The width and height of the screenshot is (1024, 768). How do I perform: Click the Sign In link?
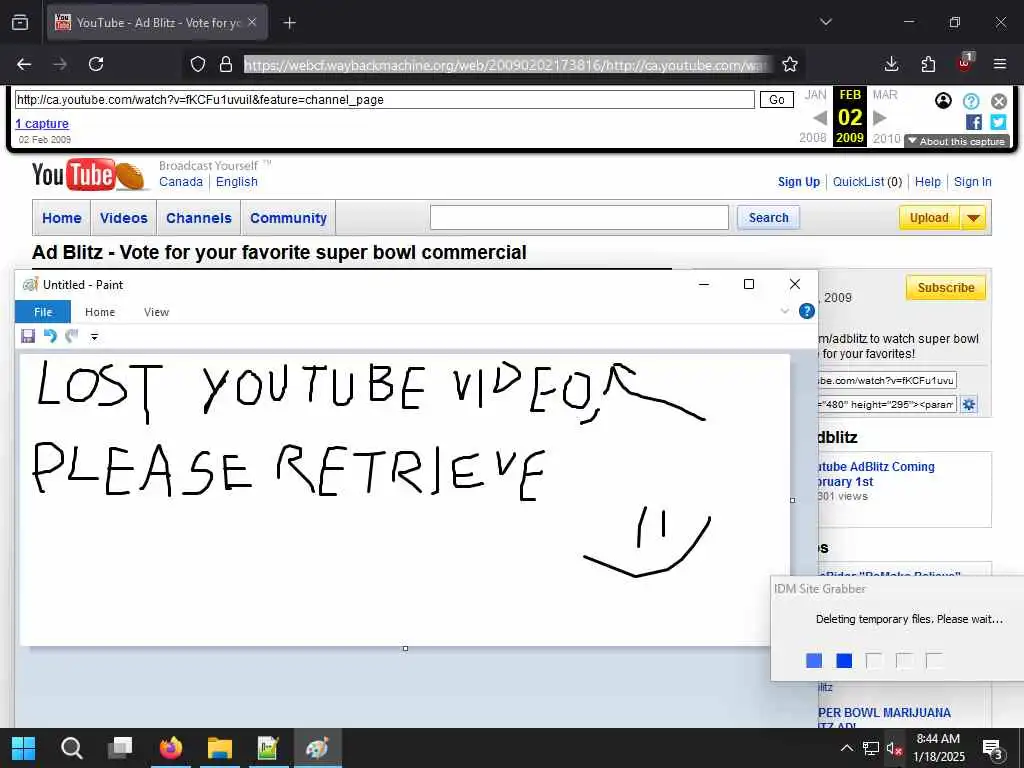pos(972,182)
